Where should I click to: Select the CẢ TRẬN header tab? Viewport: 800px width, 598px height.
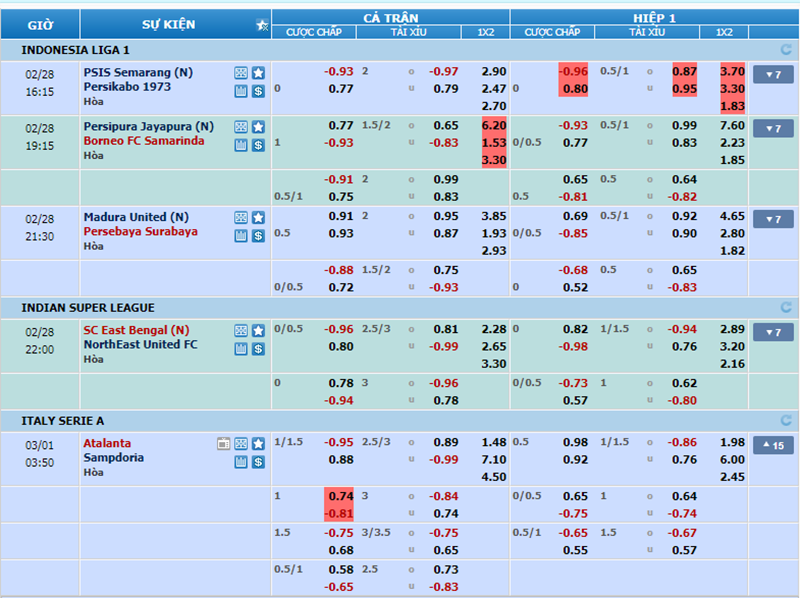tap(390, 18)
